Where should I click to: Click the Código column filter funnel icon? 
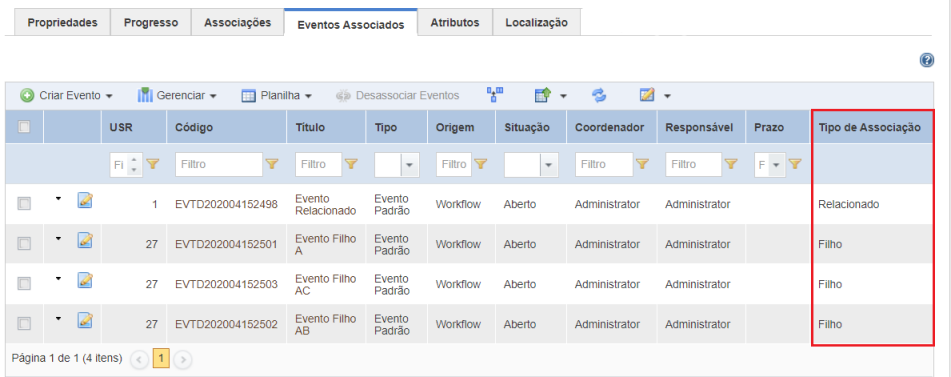(272, 164)
